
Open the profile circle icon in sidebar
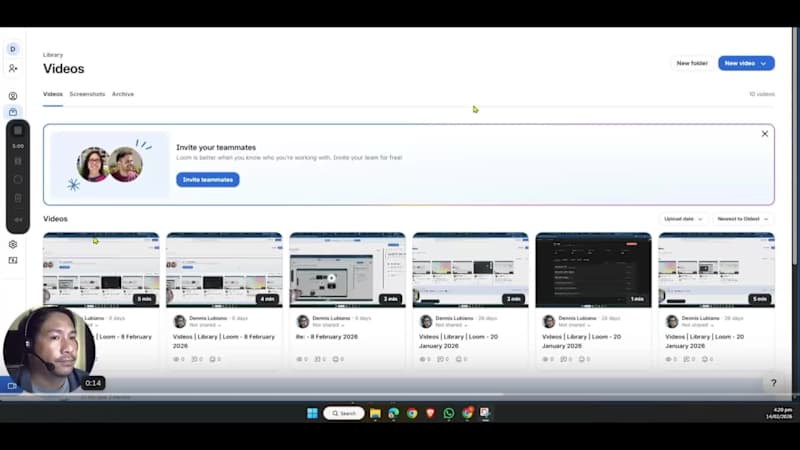(13, 96)
